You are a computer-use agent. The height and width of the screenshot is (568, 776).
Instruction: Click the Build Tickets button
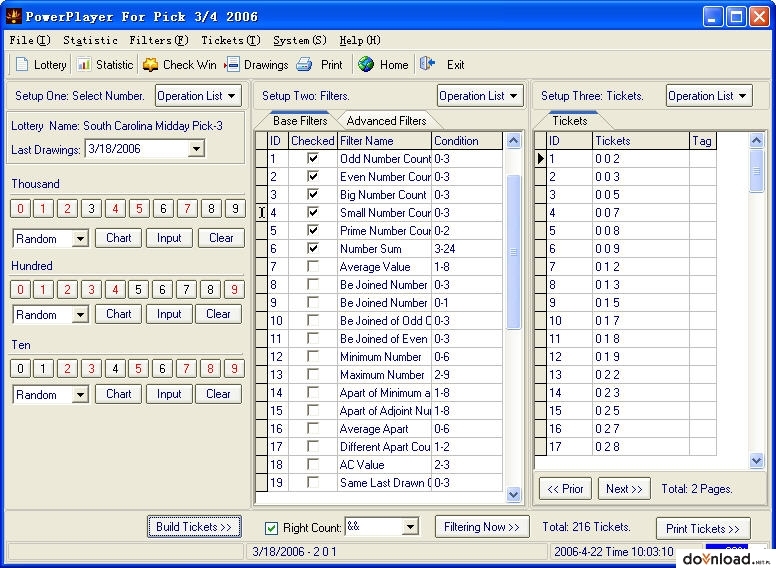194,526
